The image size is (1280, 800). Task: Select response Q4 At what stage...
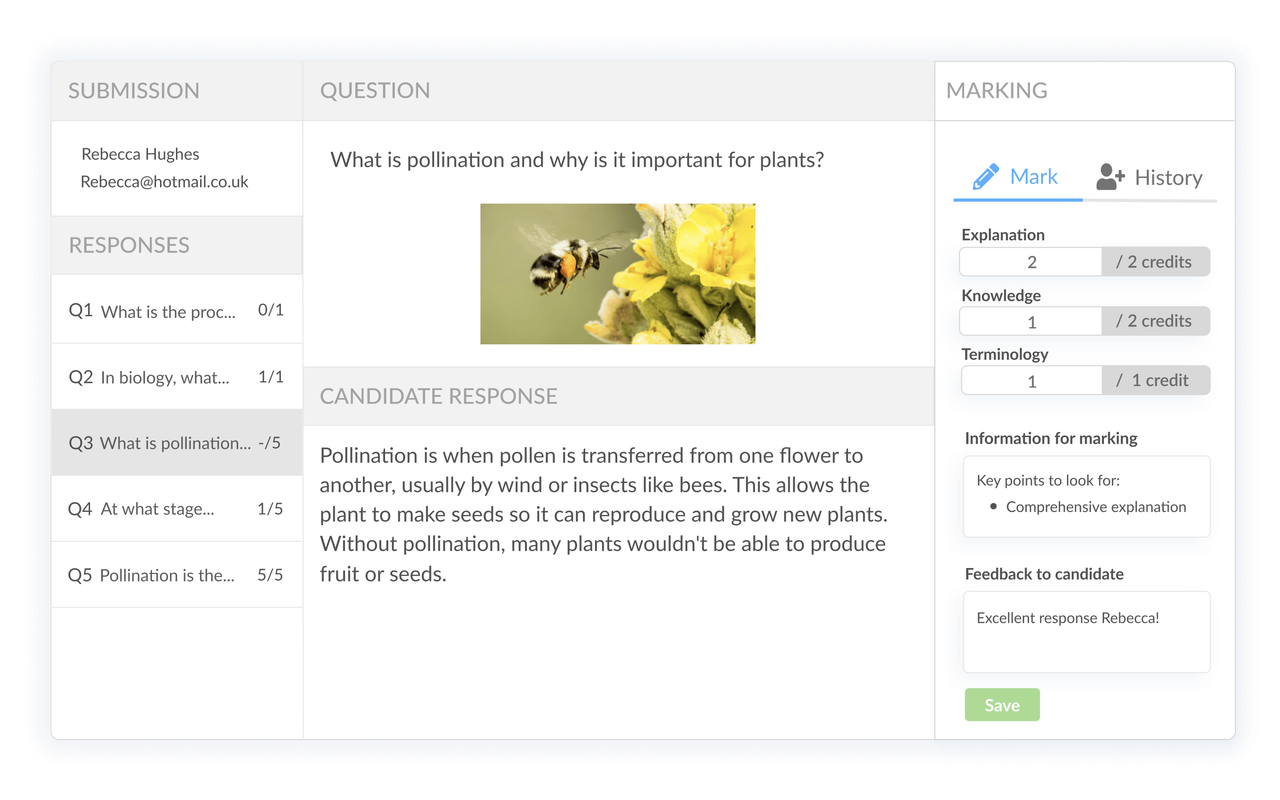pyautogui.click(x=177, y=509)
